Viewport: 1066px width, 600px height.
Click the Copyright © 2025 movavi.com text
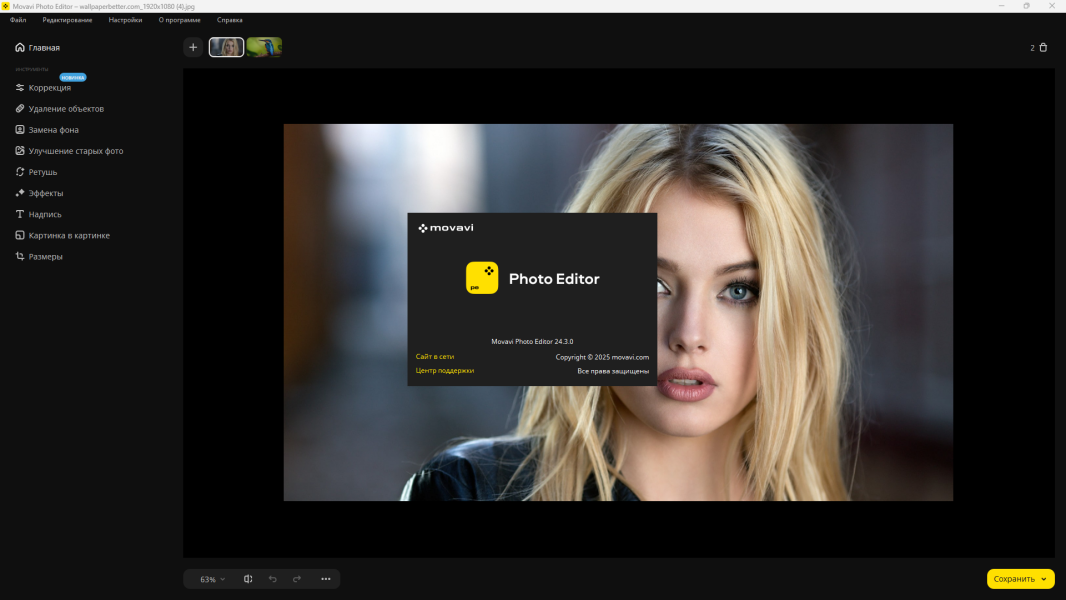click(x=602, y=357)
